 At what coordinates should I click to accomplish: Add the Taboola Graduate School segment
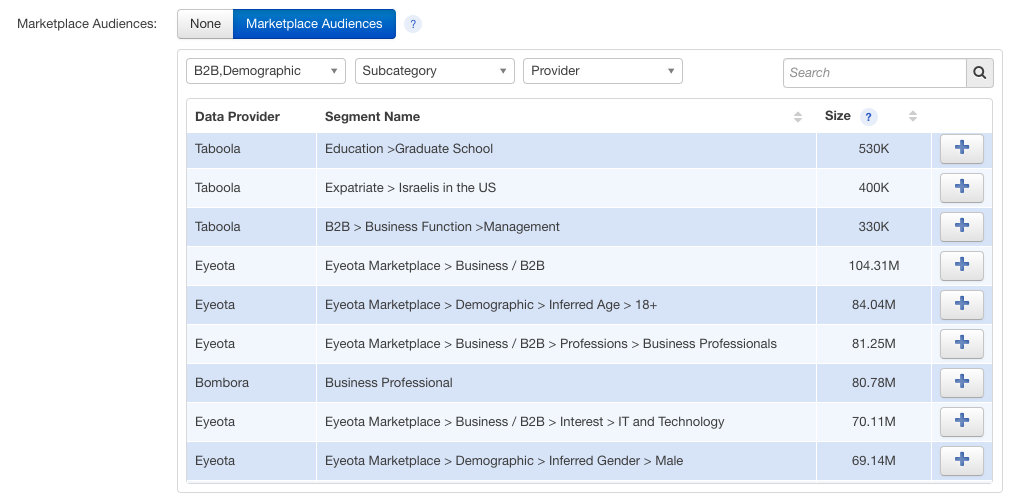pyautogui.click(x=961, y=149)
